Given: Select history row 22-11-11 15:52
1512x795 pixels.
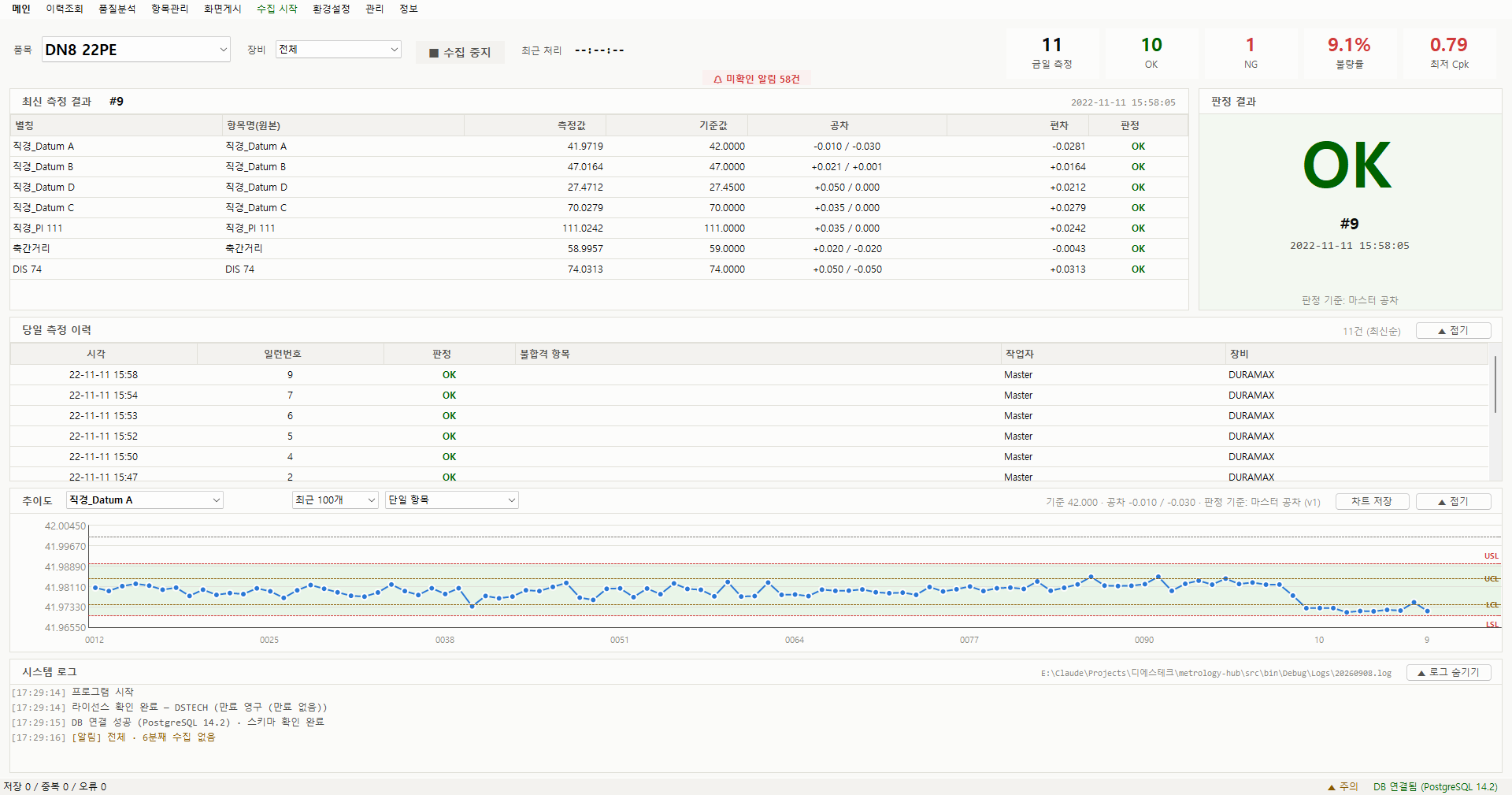Looking at the screenshot, I should (x=750, y=437).
